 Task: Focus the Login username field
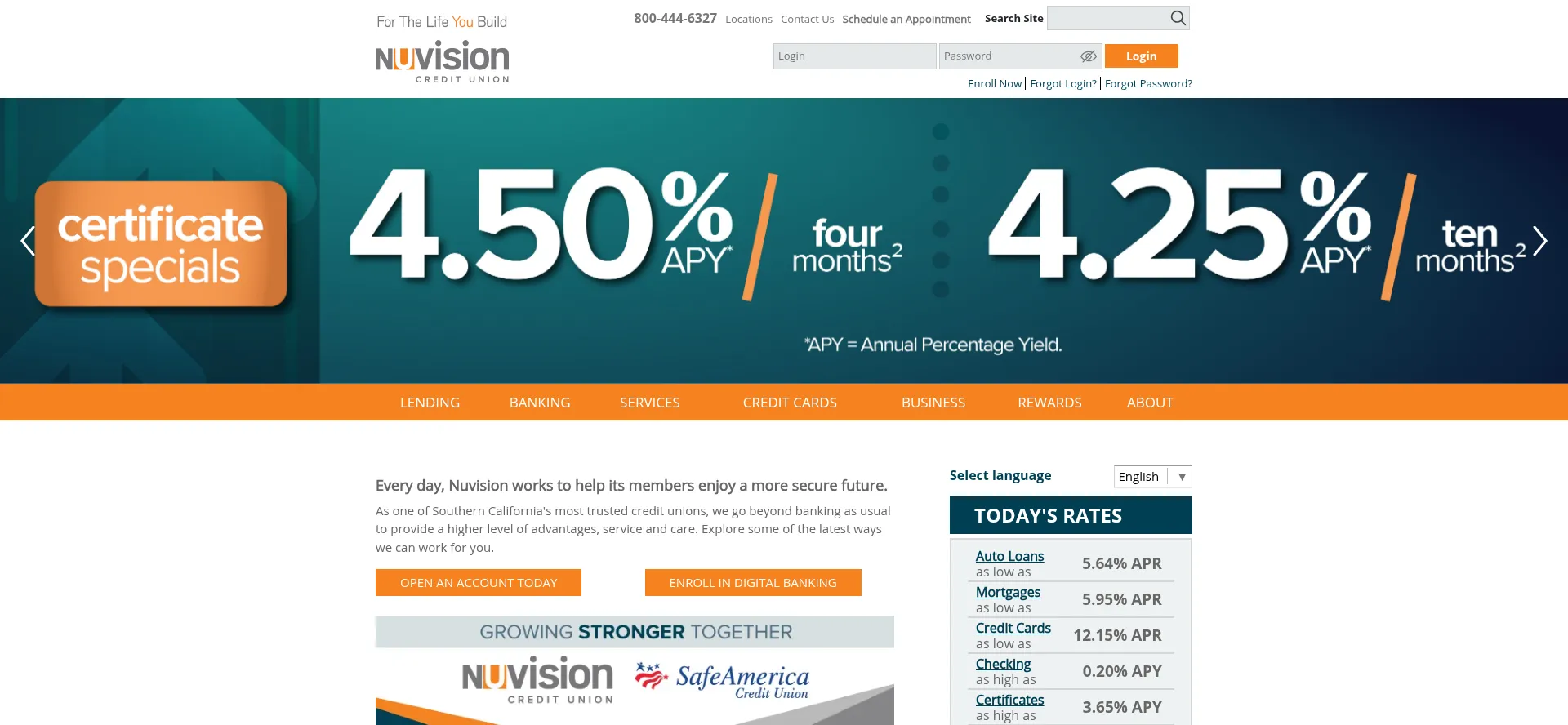coord(854,56)
